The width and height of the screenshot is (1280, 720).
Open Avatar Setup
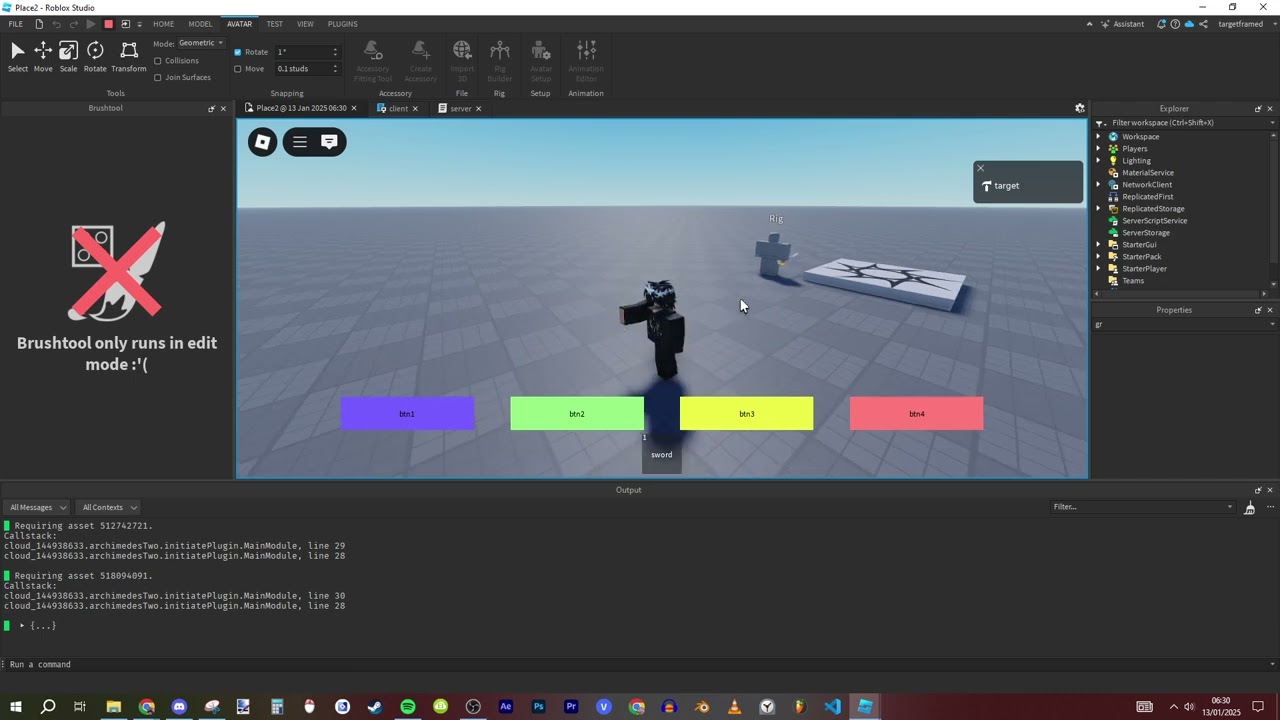click(540, 61)
